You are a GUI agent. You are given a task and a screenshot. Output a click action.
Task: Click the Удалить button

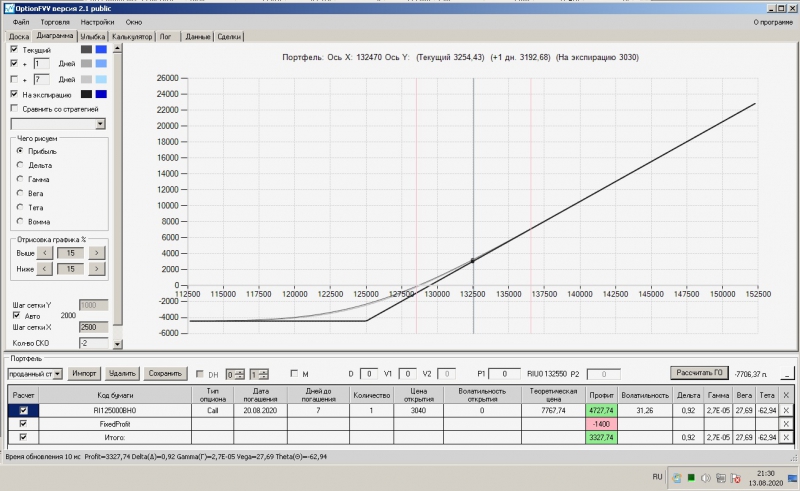(x=122, y=373)
